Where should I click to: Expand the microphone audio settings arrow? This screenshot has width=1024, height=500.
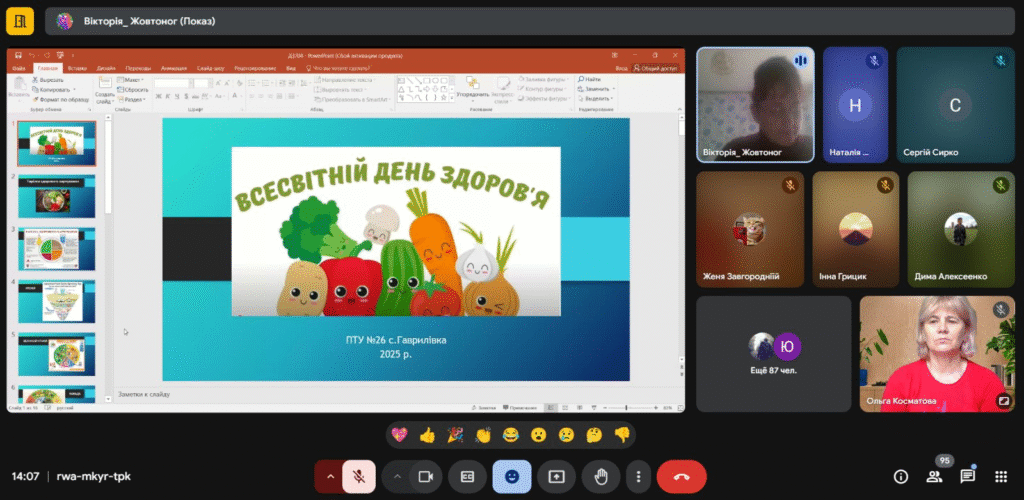point(329,477)
